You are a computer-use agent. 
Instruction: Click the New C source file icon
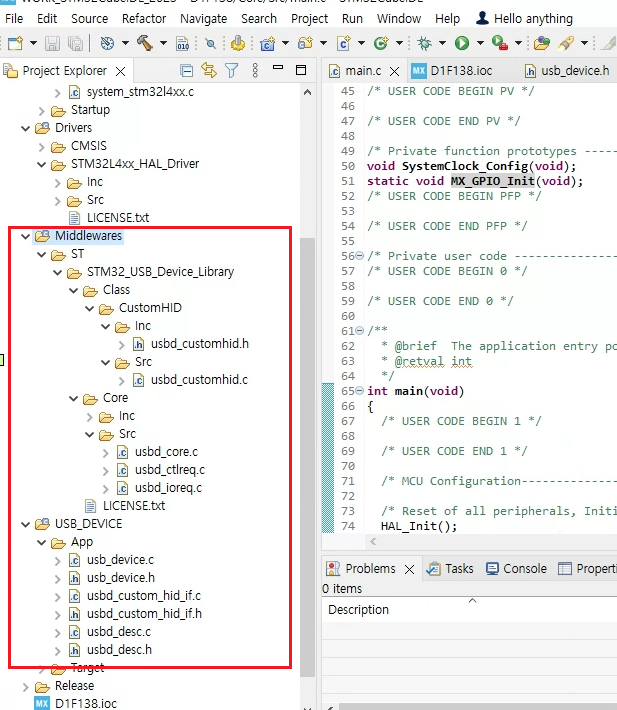[x=344, y=43]
